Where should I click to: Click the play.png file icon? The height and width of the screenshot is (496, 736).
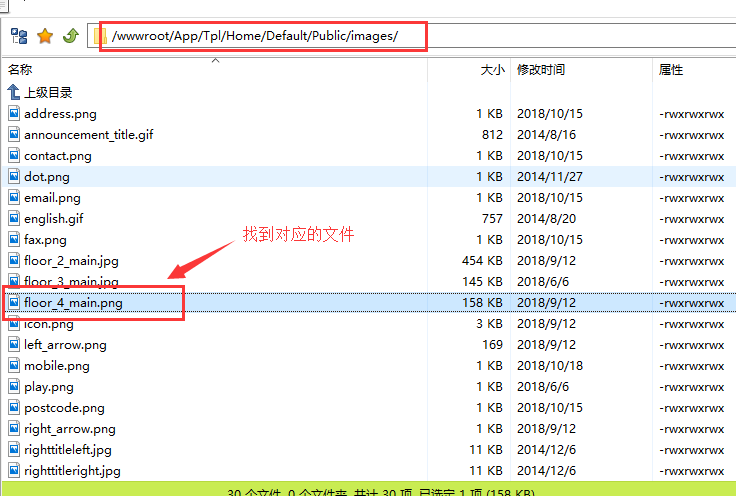click(14, 387)
